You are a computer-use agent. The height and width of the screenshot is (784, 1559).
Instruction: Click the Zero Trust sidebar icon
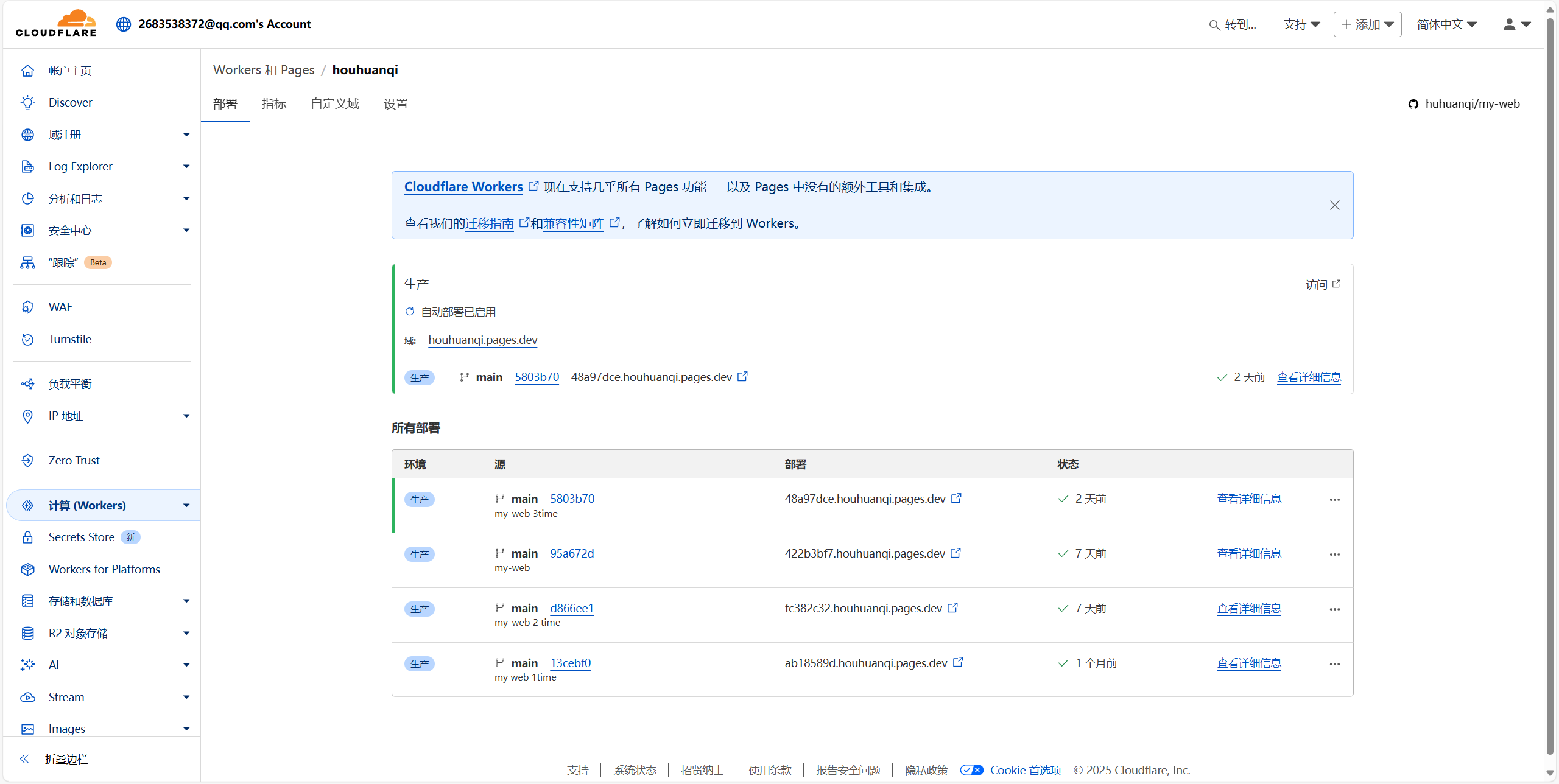[x=27, y=461]
